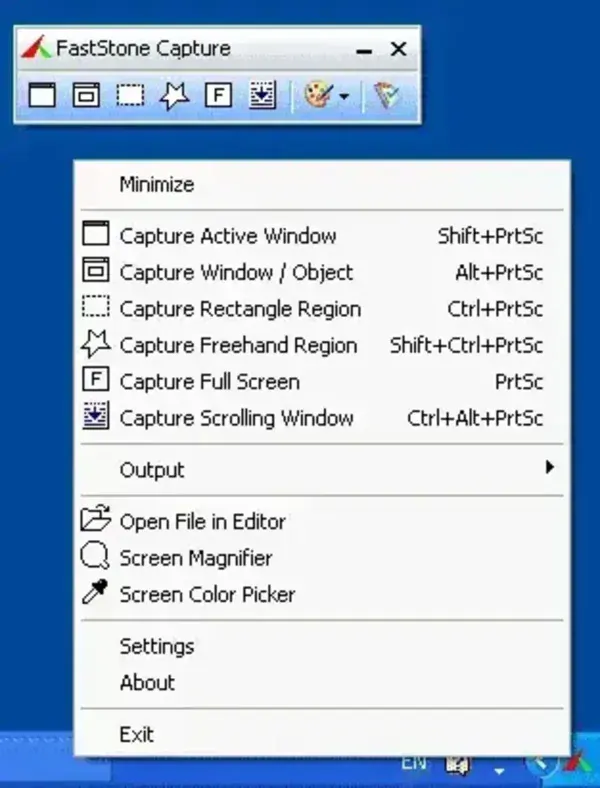Click Capture Rectangle Region toolbar icon
Image resolution: width=600 pixels, height=788 pixels.
coord(130,95)
